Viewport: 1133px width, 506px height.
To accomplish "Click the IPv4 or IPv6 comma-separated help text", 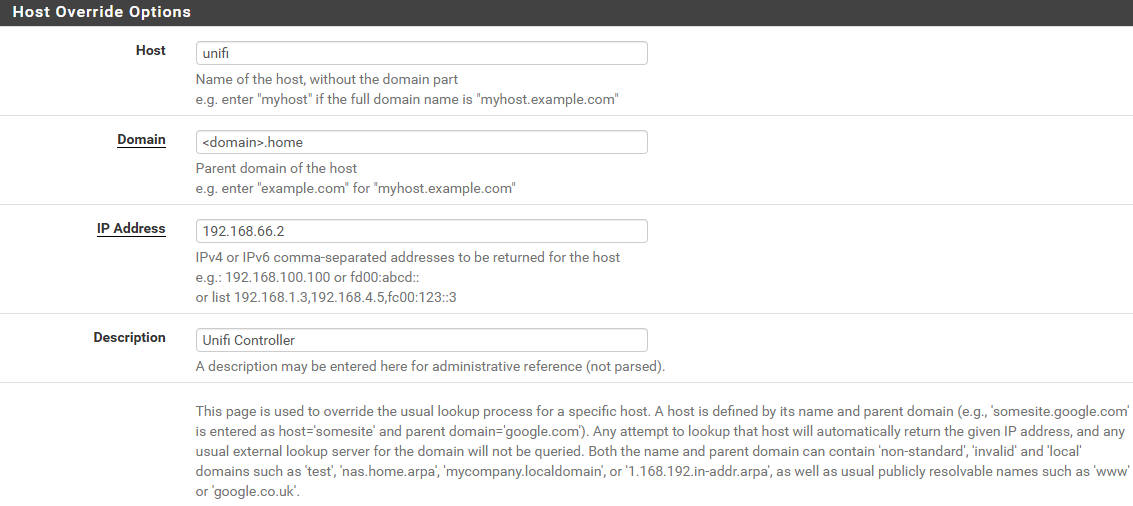I will pos(408,257).
